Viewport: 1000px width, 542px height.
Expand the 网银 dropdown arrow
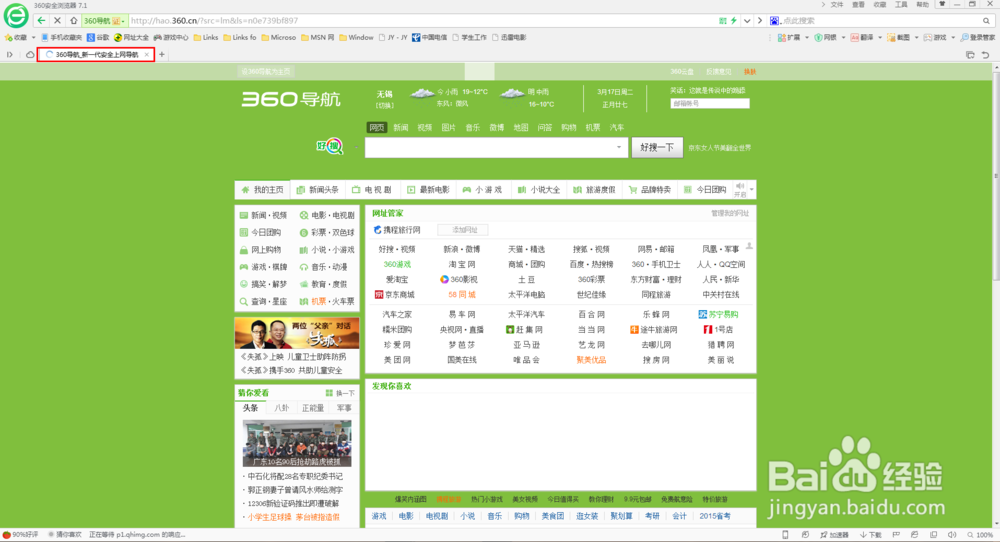click(x=843, y=38)
